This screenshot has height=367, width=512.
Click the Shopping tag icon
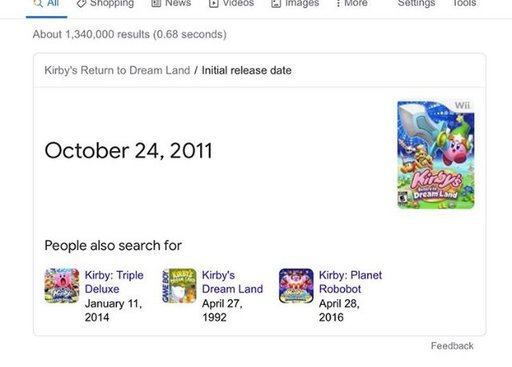coord(81,4)
